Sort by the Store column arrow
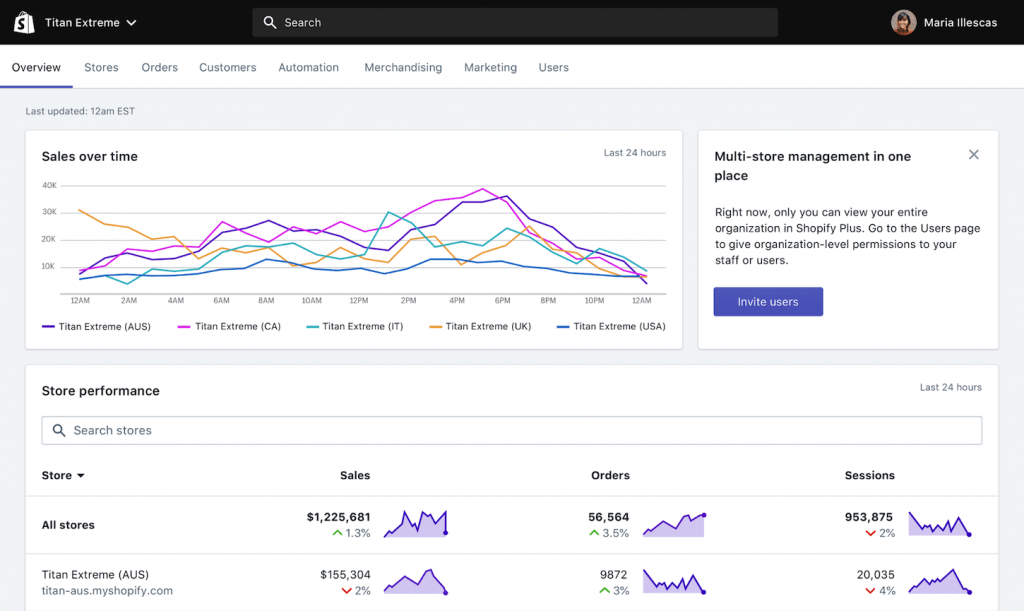The width and height of the screenshot is (1024, 611). coord(81,476)
